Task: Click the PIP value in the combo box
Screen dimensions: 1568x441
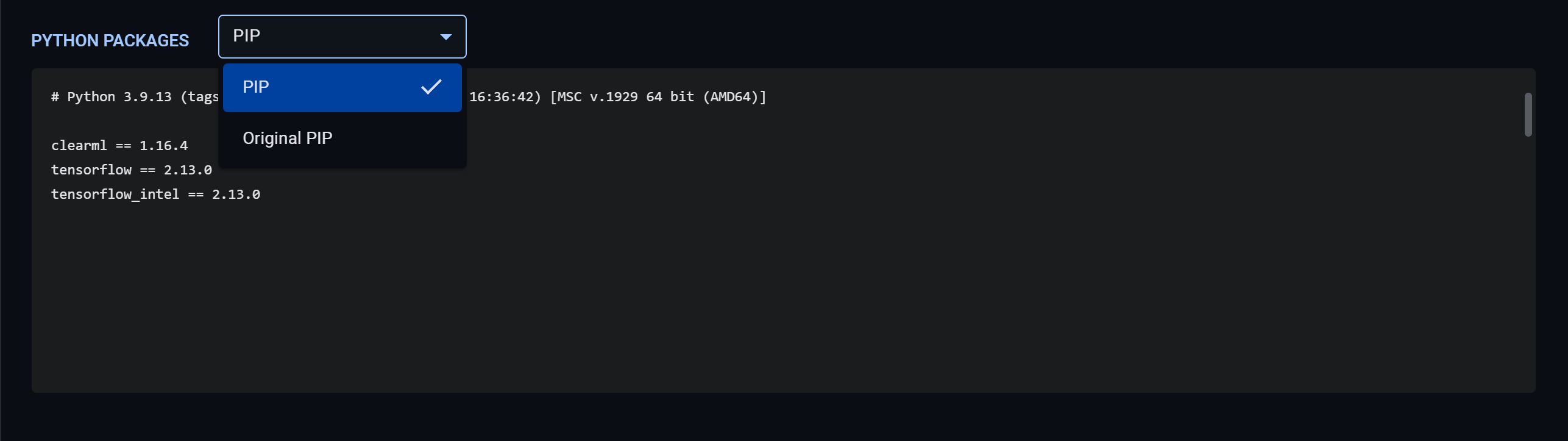Action: pyautogui.click(x=246, y=35)
